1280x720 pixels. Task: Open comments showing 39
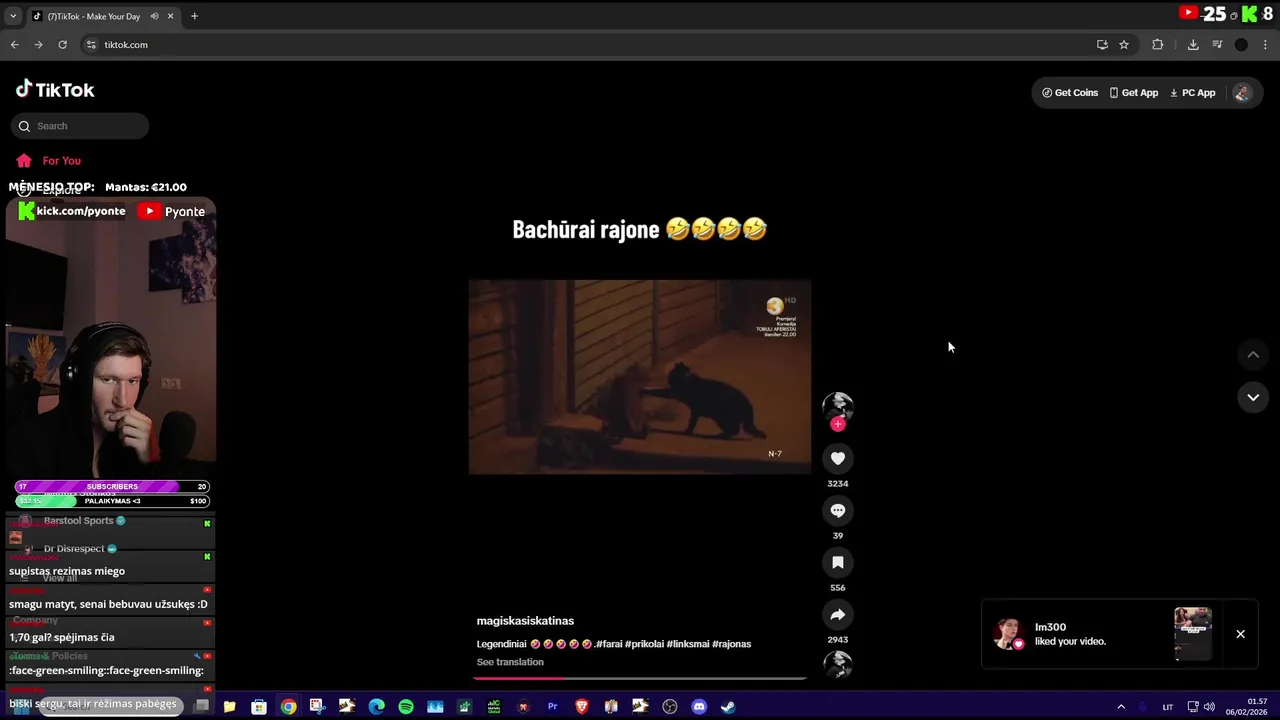838,510
